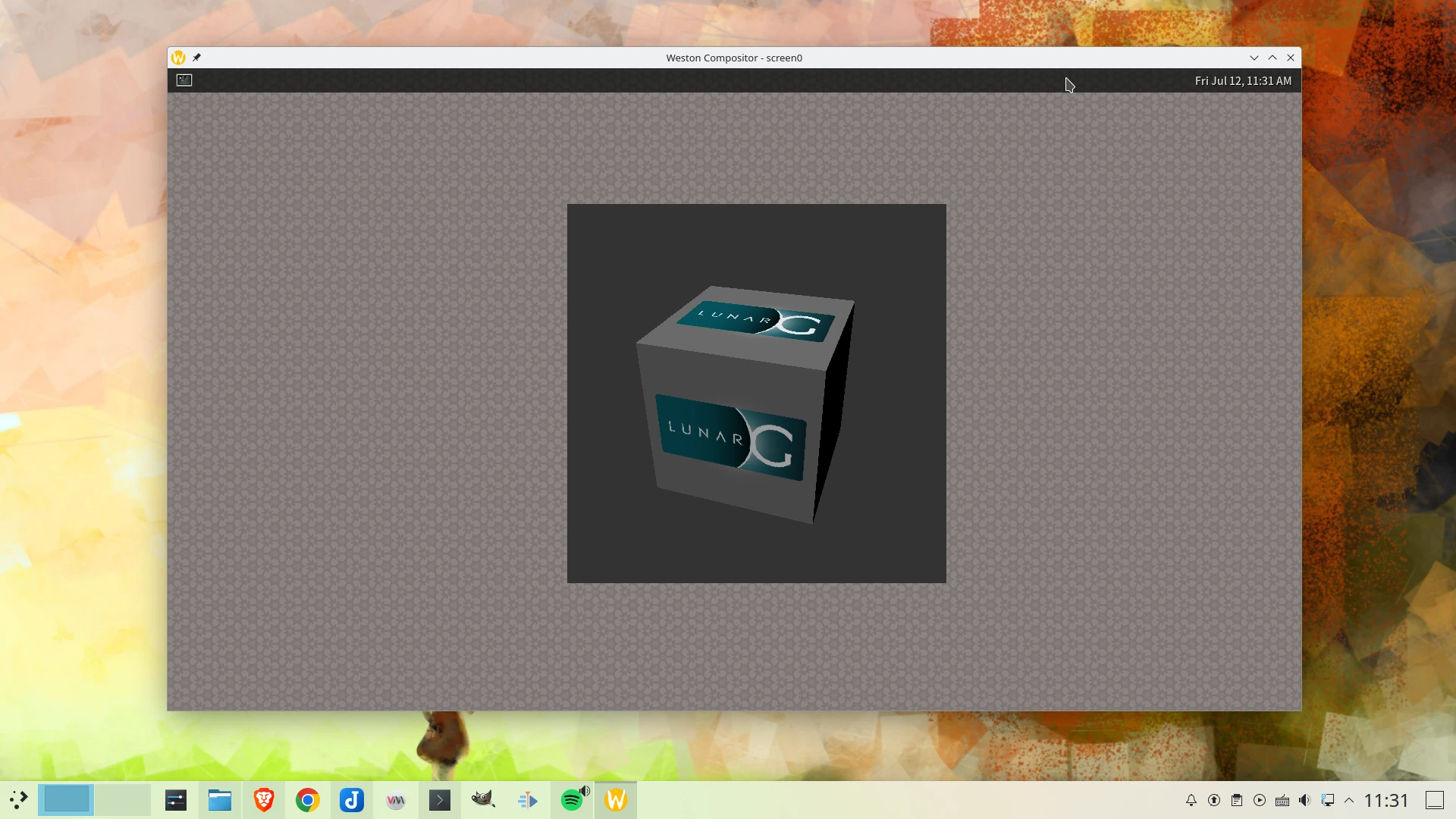The height and width of the screenshot is (819, 1456).
Task: Open the Joplin app icon in taskbar
Action: click(x=352, y=800)
